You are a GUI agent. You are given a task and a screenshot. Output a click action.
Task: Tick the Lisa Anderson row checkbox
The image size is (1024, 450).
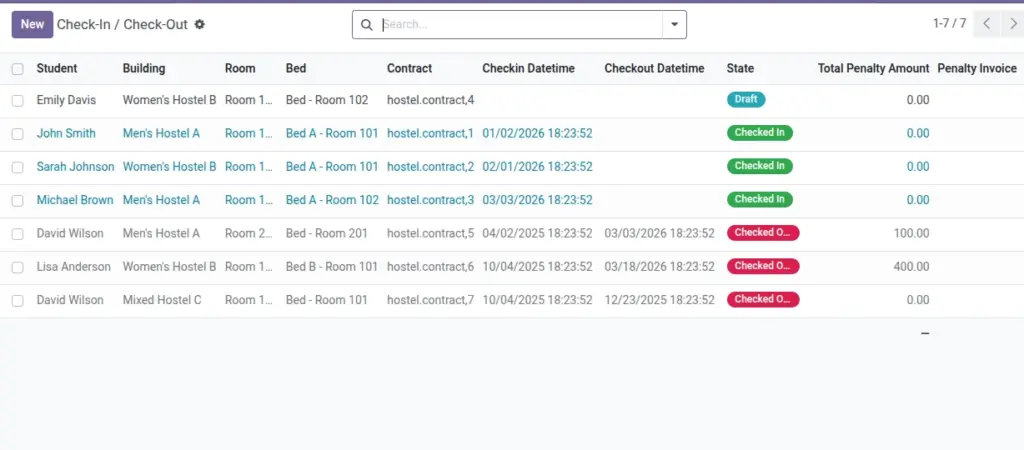18,267
